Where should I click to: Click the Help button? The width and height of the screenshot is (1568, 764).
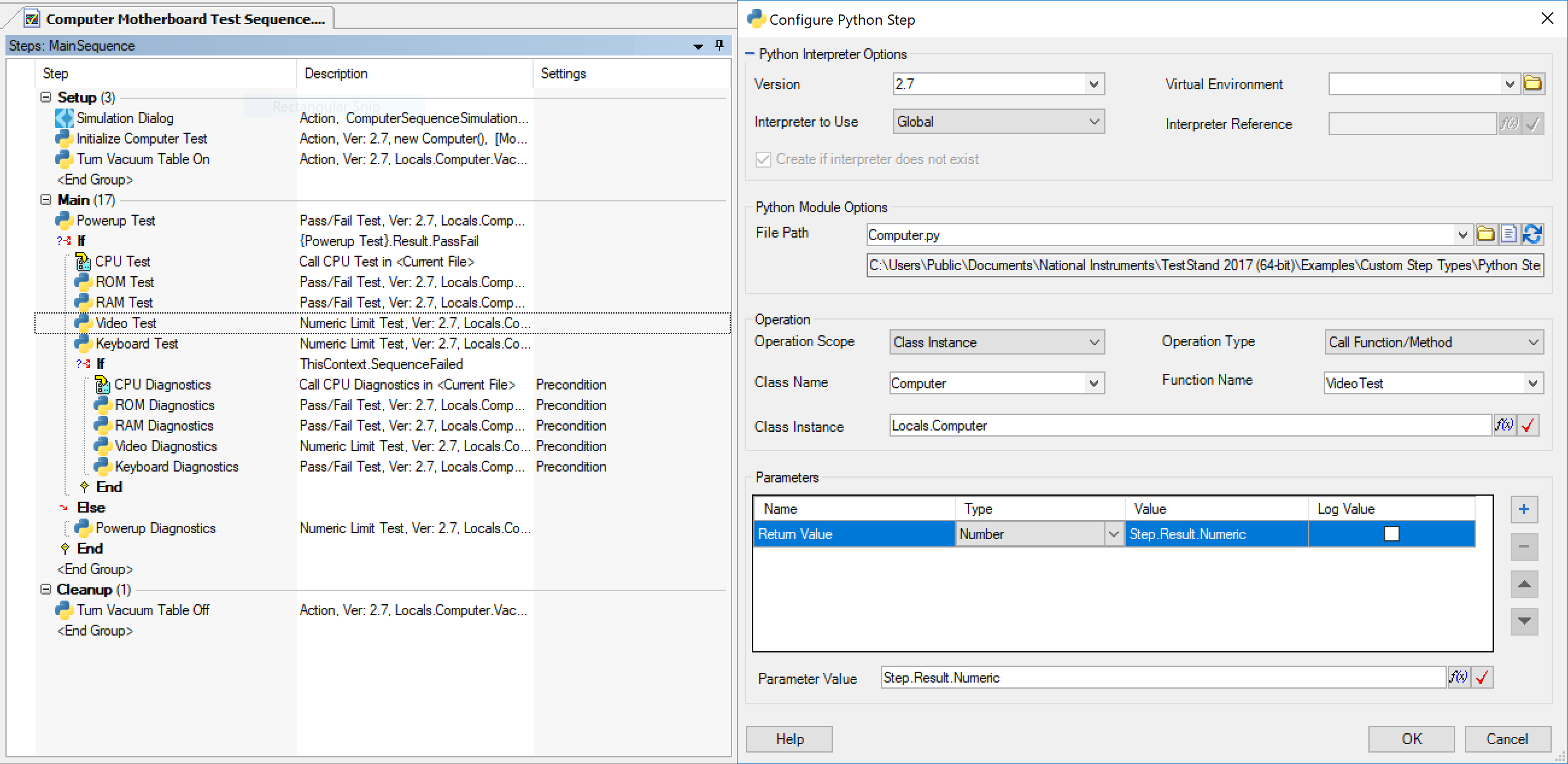point(789,739)
